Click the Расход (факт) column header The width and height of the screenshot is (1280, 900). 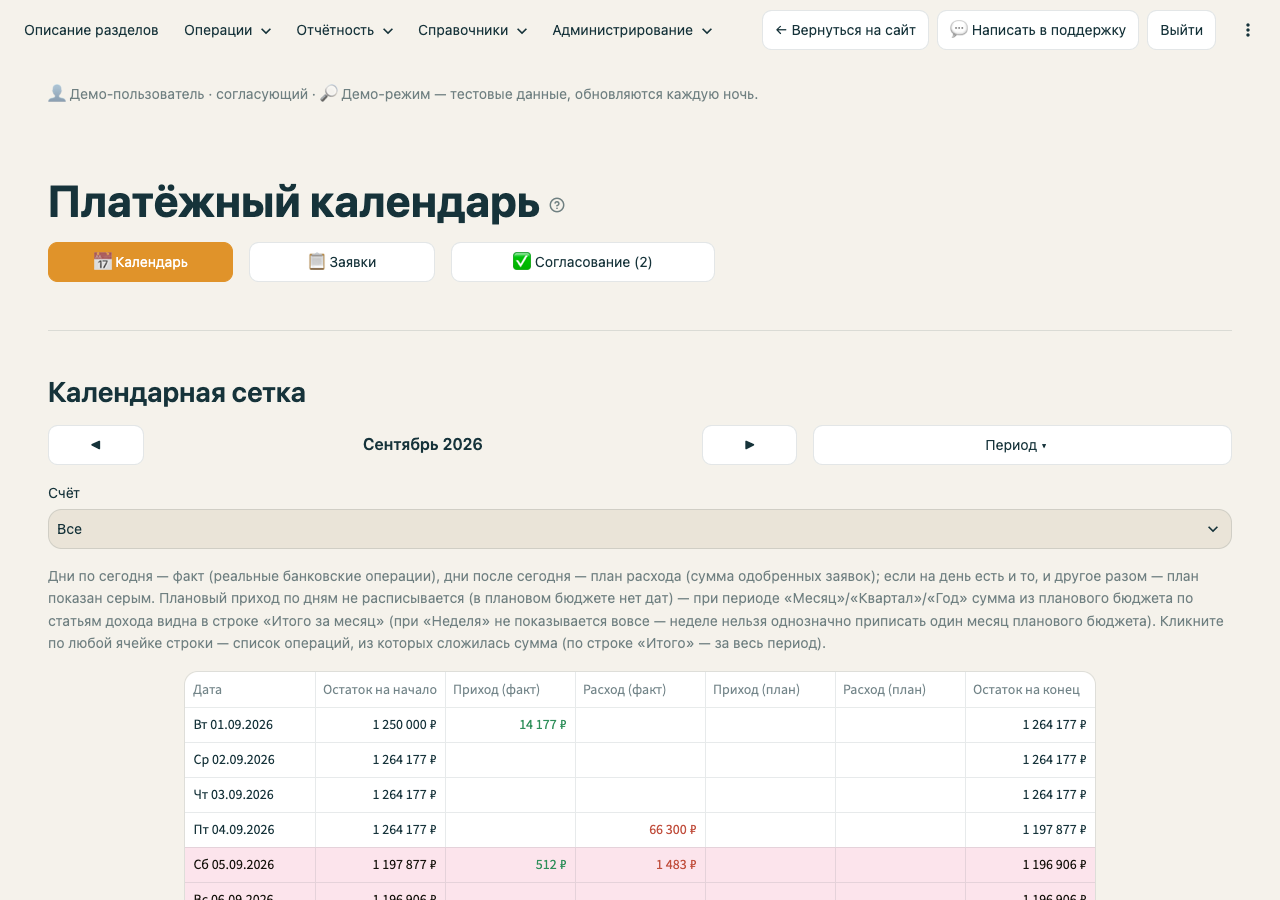pos(640,690)
